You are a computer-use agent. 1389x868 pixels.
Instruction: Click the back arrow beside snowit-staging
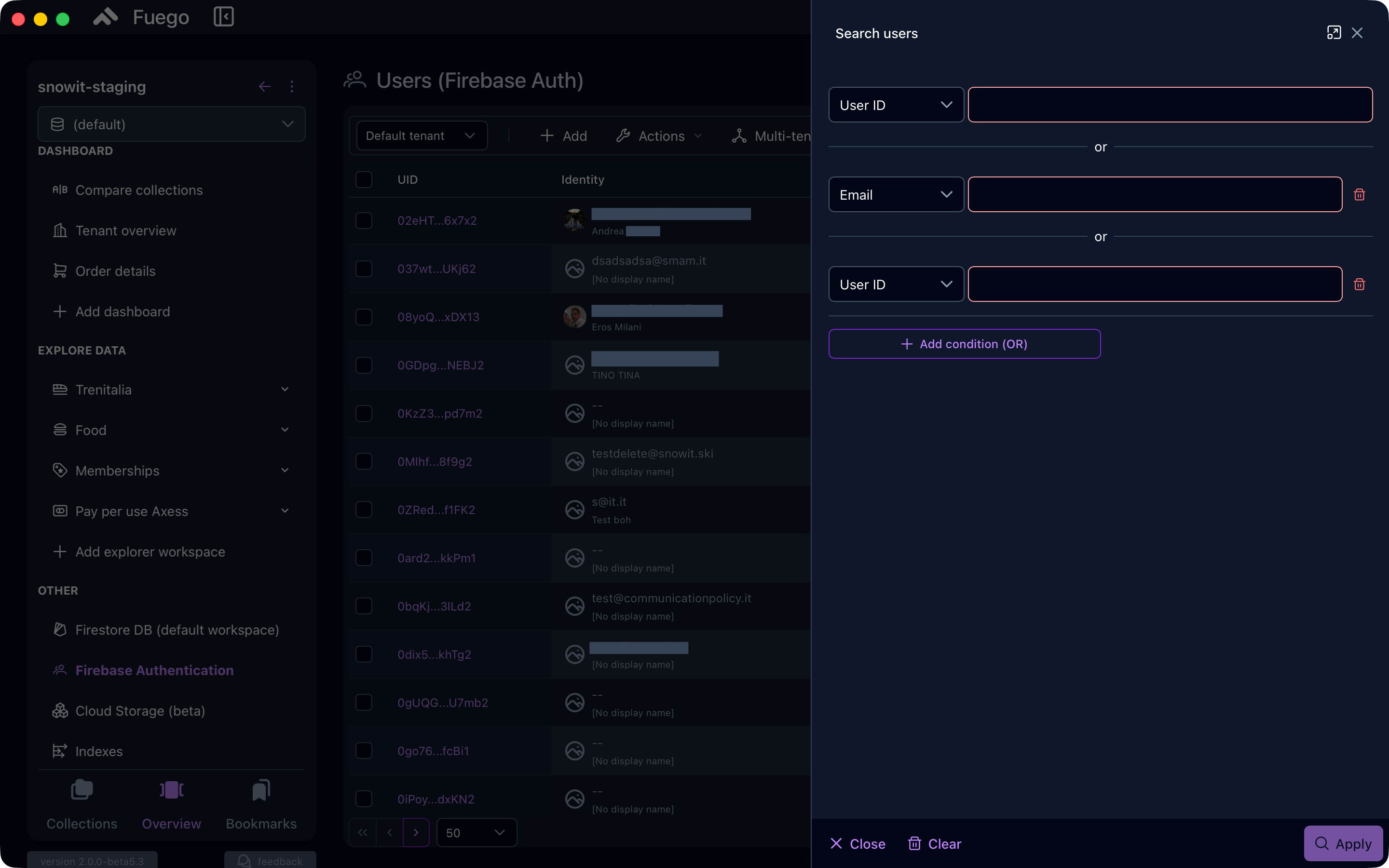point(265,87)
